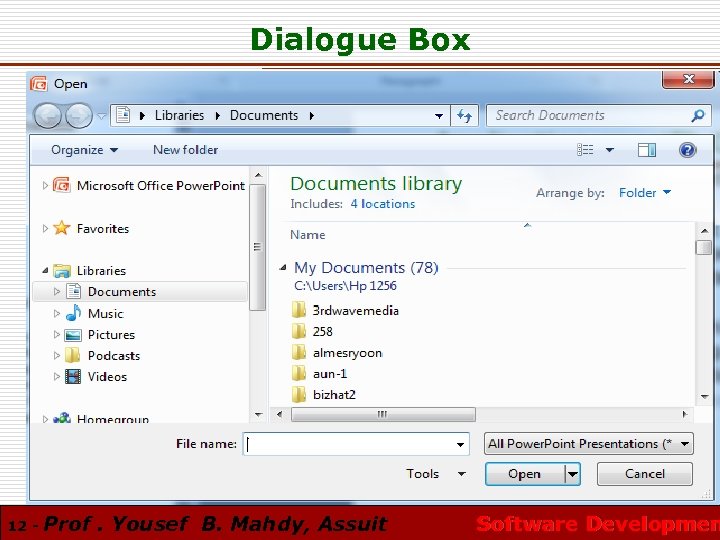720x540 pixels.
Task: Select Videos in the navigation tree
Action: pyautogui.click(x=107, y=377)
